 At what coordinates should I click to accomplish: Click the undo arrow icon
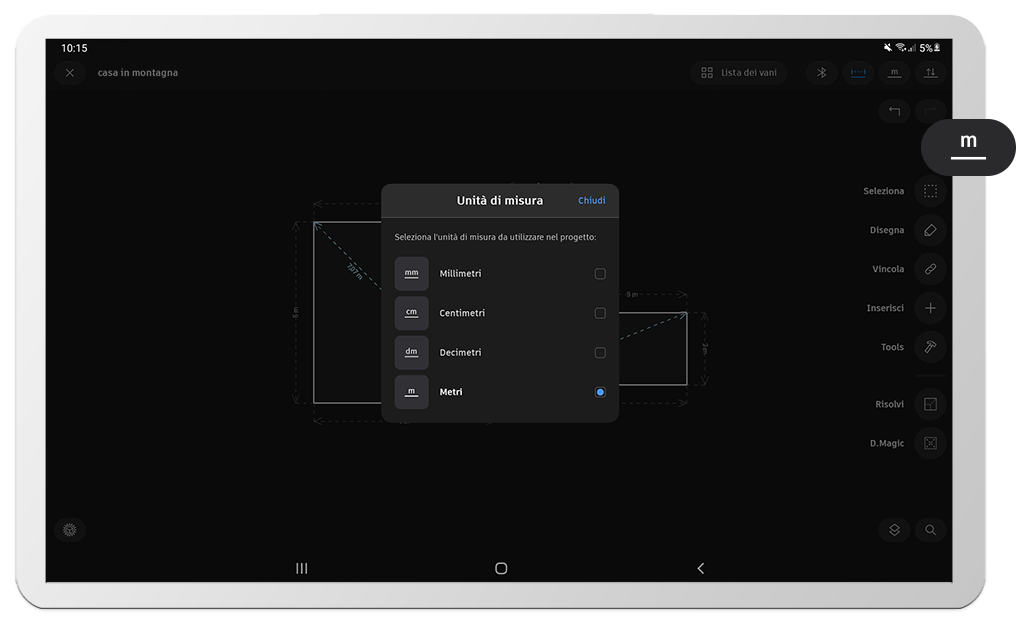pos(894,111)
